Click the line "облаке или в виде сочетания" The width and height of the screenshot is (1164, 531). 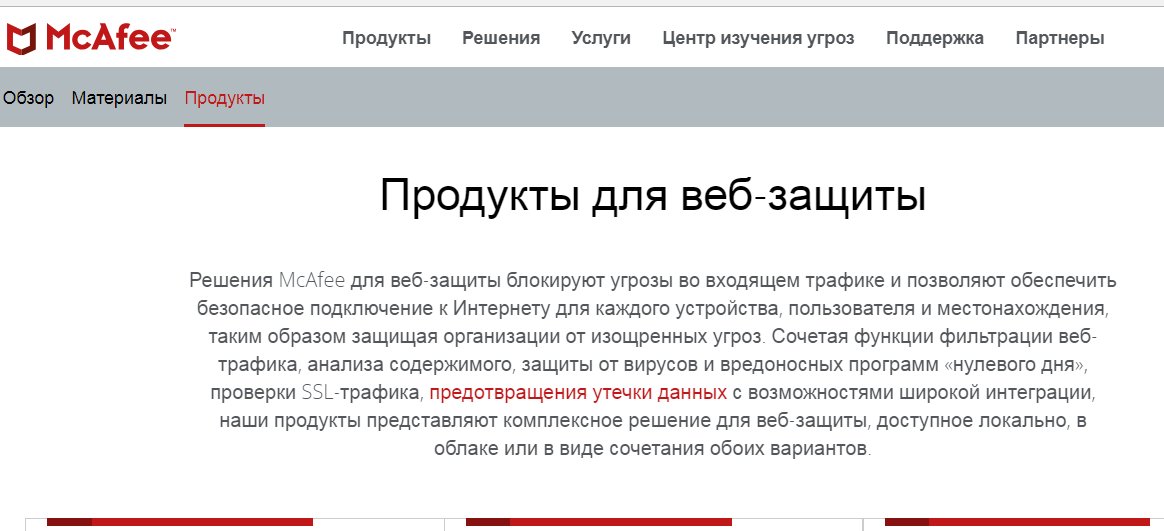point(653,449)
